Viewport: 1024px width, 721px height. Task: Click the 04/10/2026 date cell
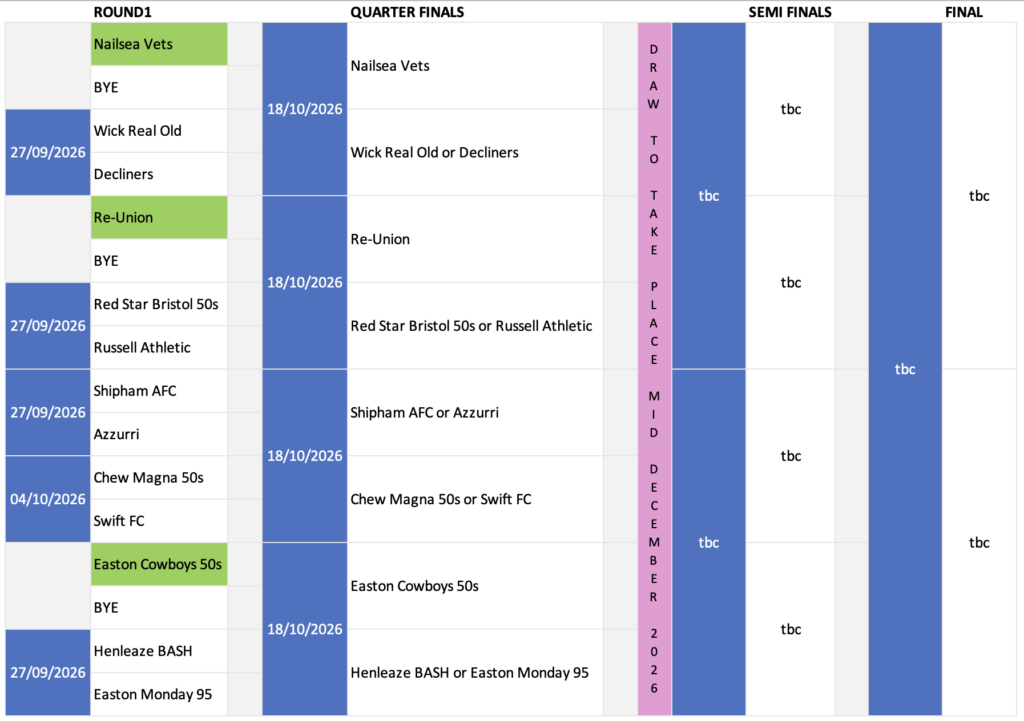click(x=48, y=499)
